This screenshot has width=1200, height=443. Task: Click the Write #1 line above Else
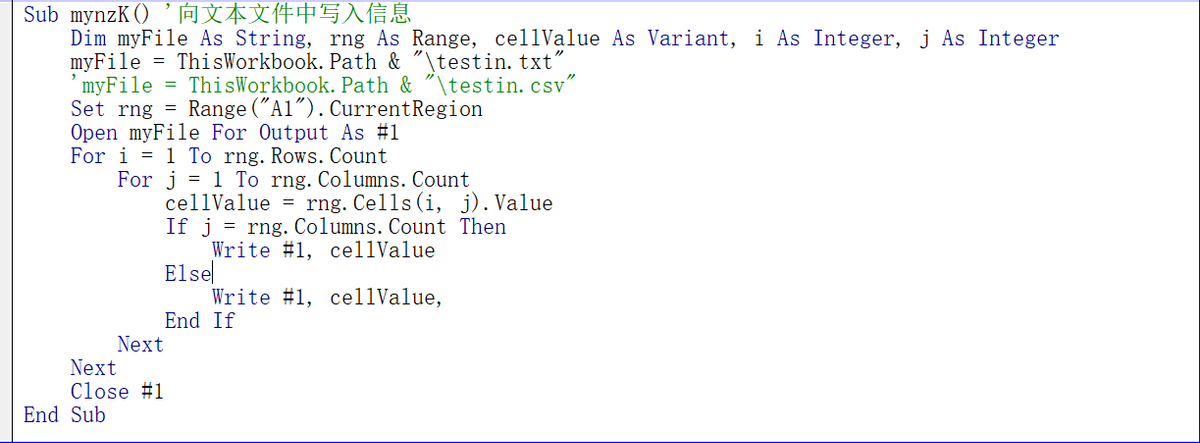323,250
